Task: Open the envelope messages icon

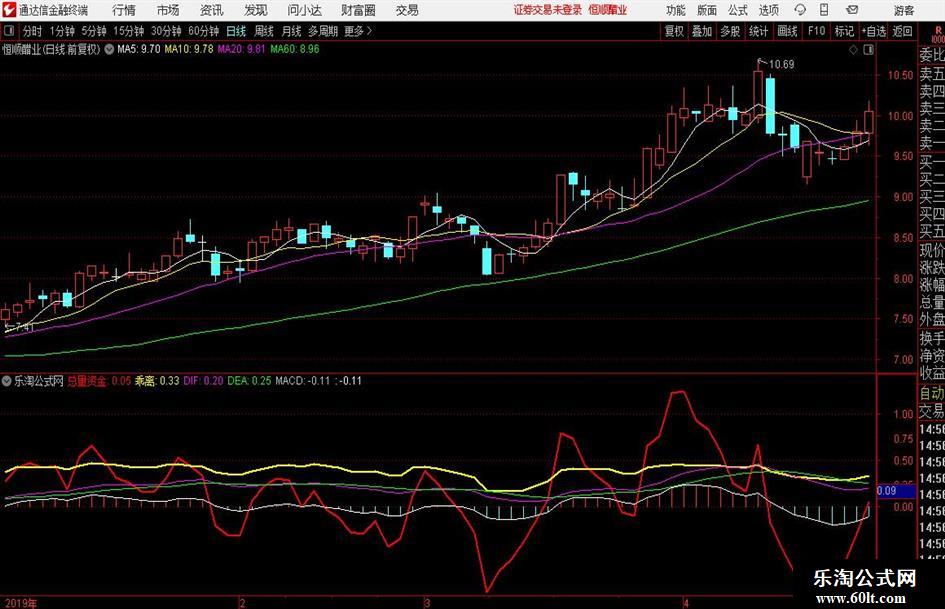Action: 852,10
